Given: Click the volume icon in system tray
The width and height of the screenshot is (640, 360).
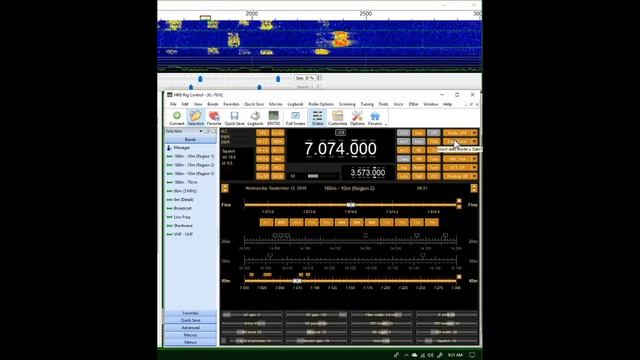Looking at the screenshot, I should [x=430, y=355].
